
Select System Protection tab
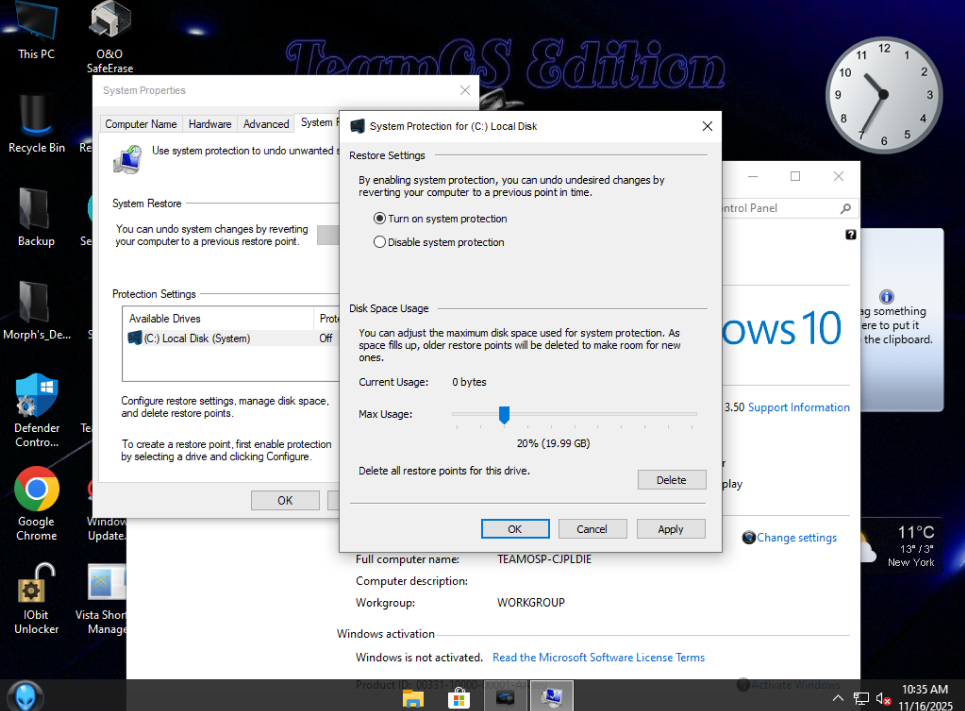[318, 123]
